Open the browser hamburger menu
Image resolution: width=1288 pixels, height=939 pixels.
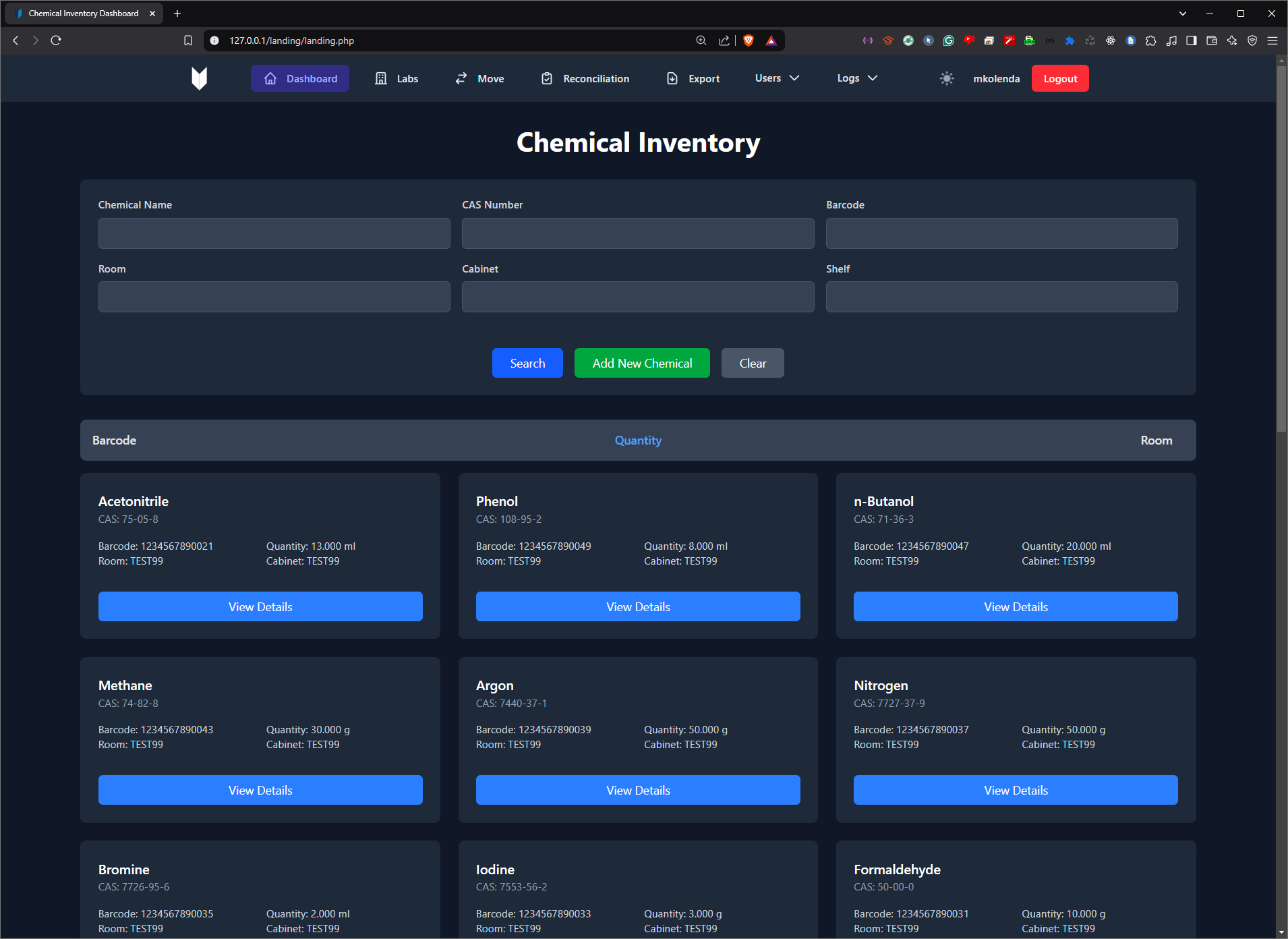(x=1272, y=40)
